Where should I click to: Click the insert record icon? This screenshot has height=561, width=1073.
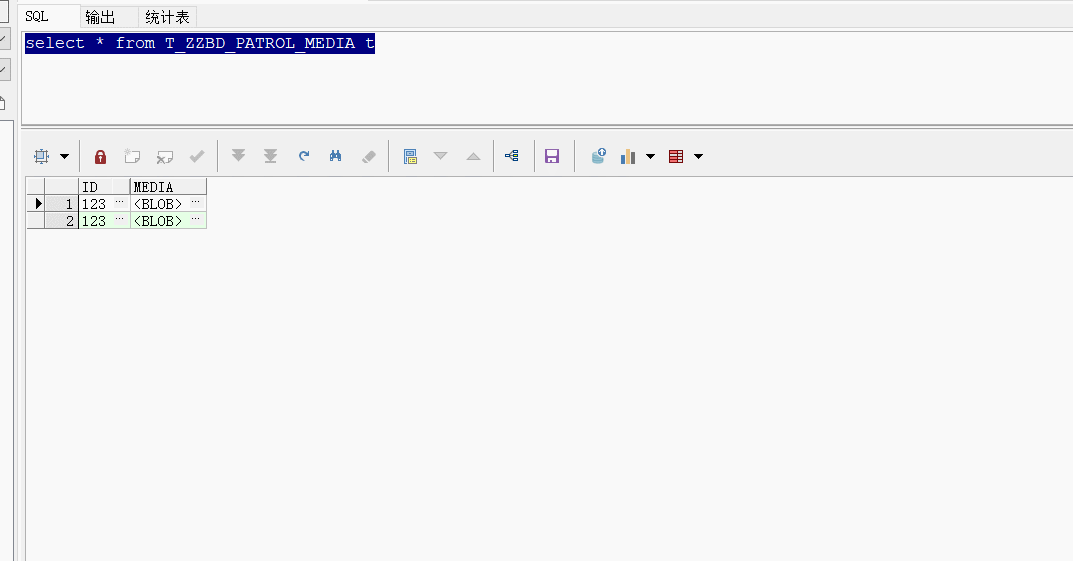click(132, 157)
